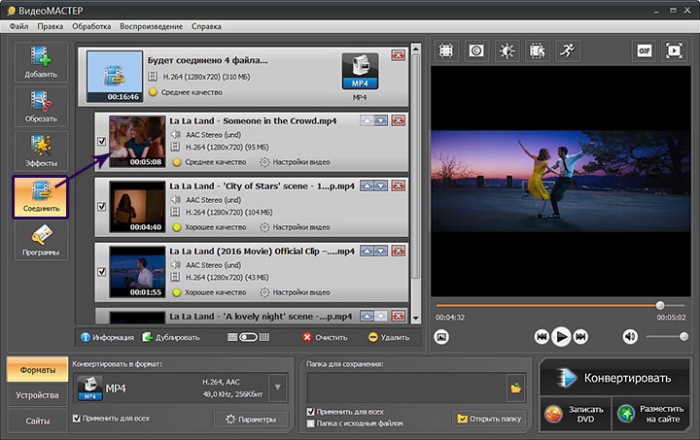
Task: Click the Открыть папку button
Action: (x=490, y=418)
